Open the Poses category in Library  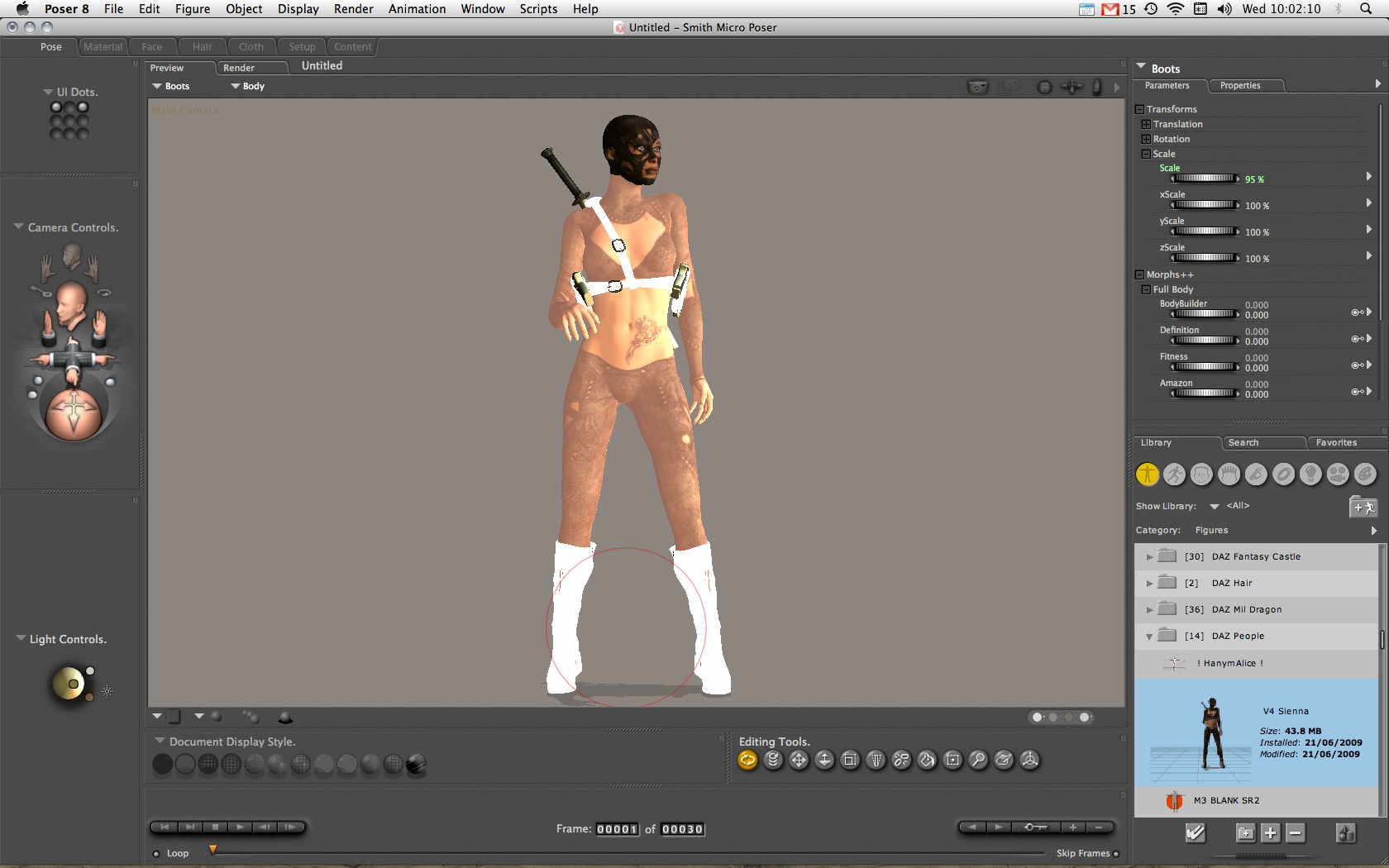point(1174,475)
